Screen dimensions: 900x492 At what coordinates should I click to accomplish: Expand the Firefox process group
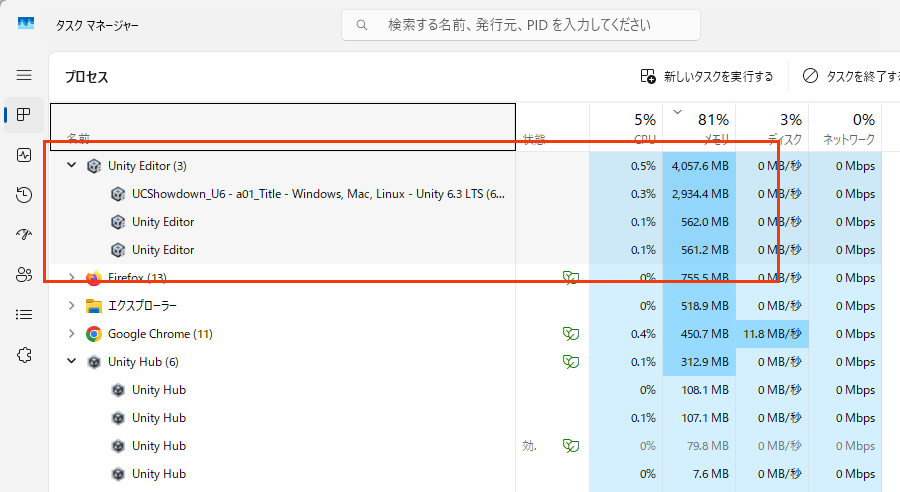(x=71, y=277)
